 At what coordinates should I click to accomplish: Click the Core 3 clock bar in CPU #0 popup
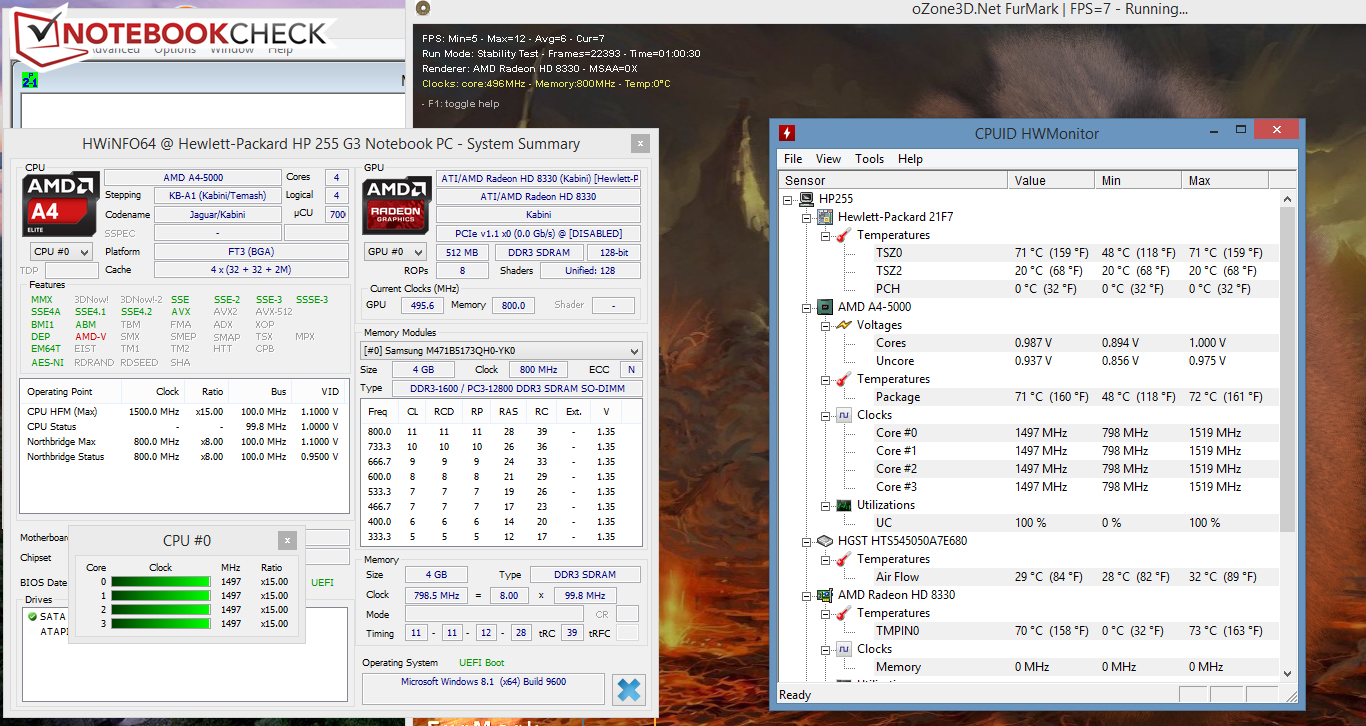[x=160, y=623]
